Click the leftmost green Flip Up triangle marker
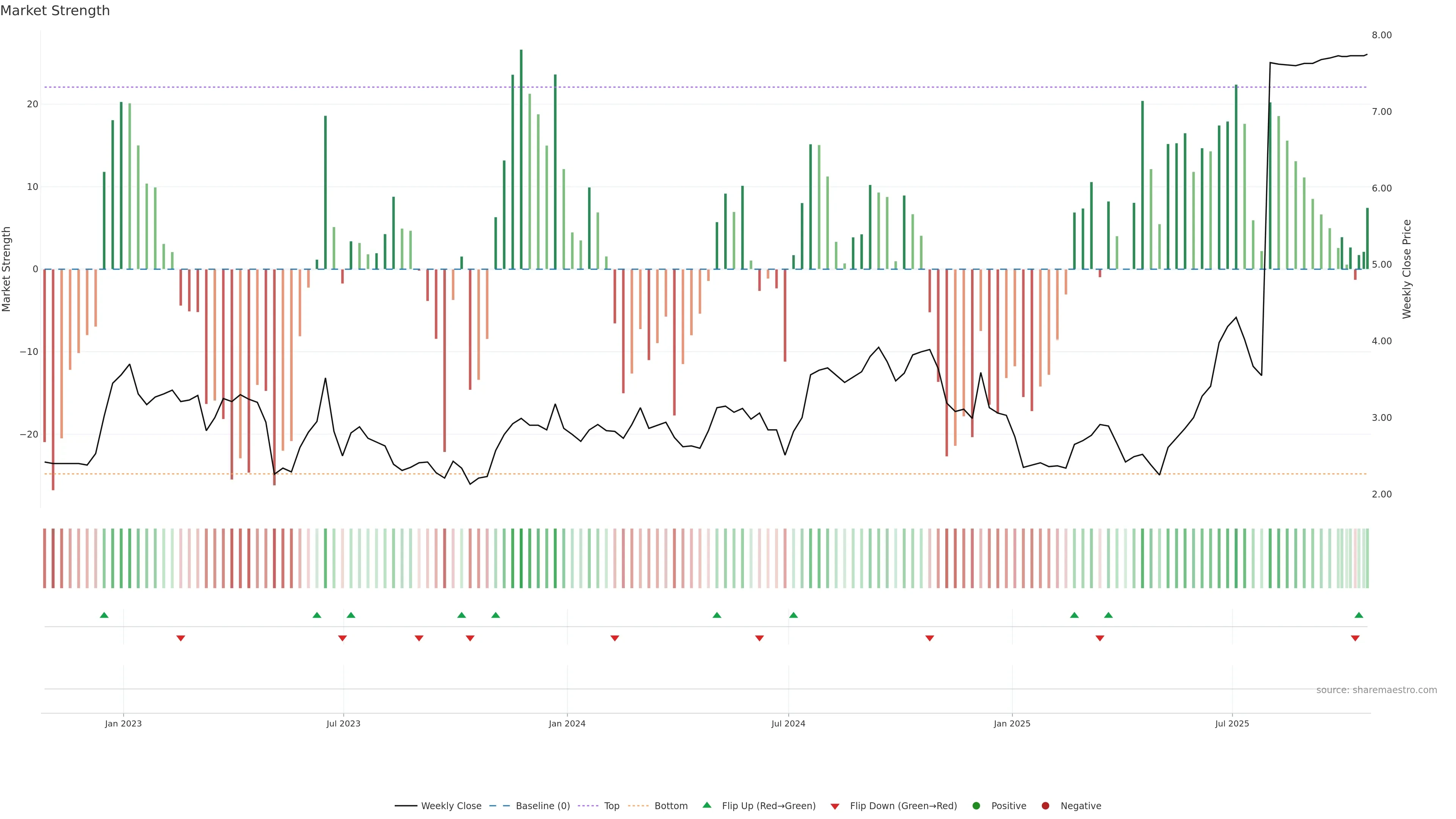Viewport: 1456px width, 819px height. (x=104, y=615)
